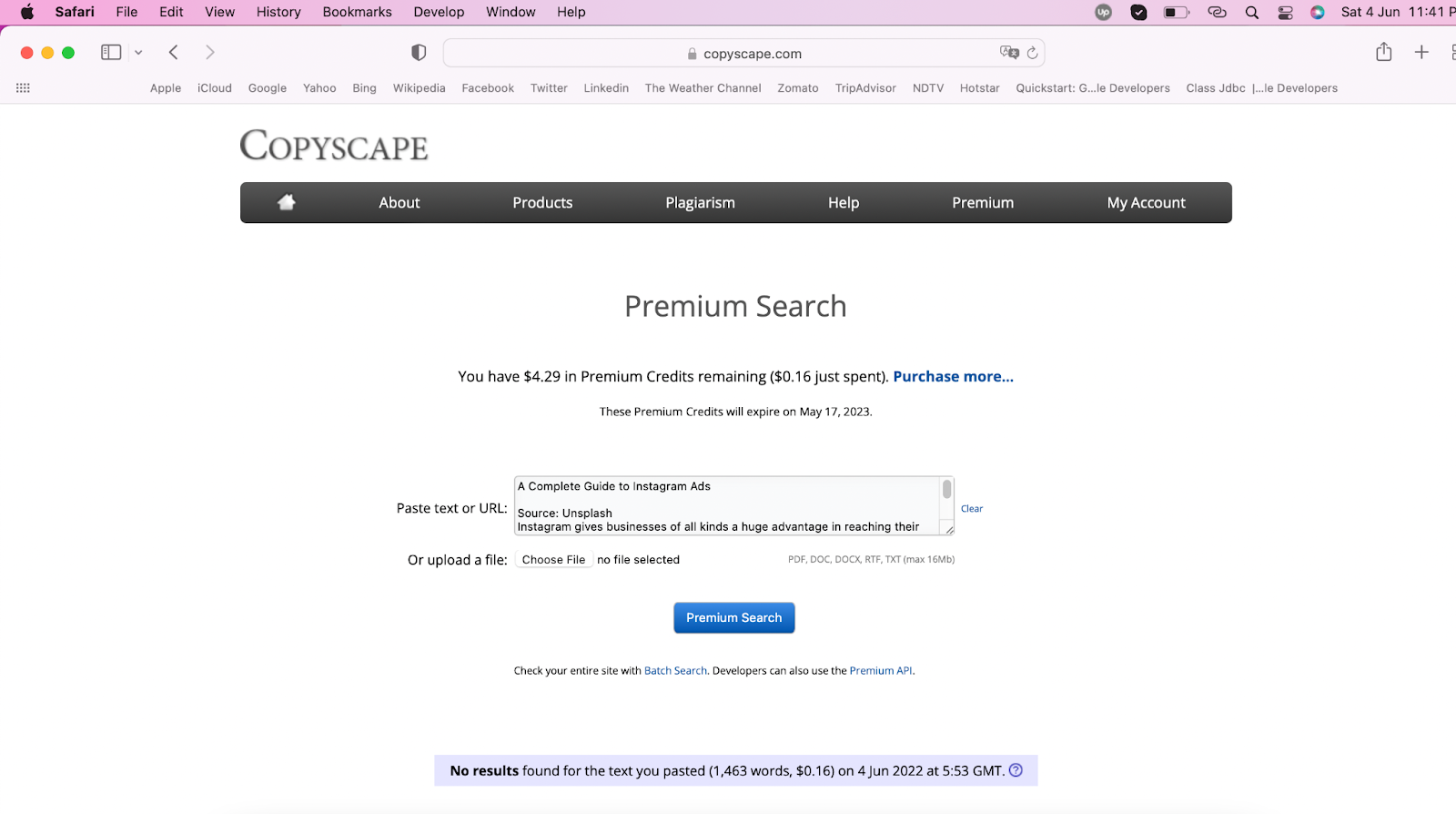
Task: Open Control Center in menu bar
Action: point(1285,12)
